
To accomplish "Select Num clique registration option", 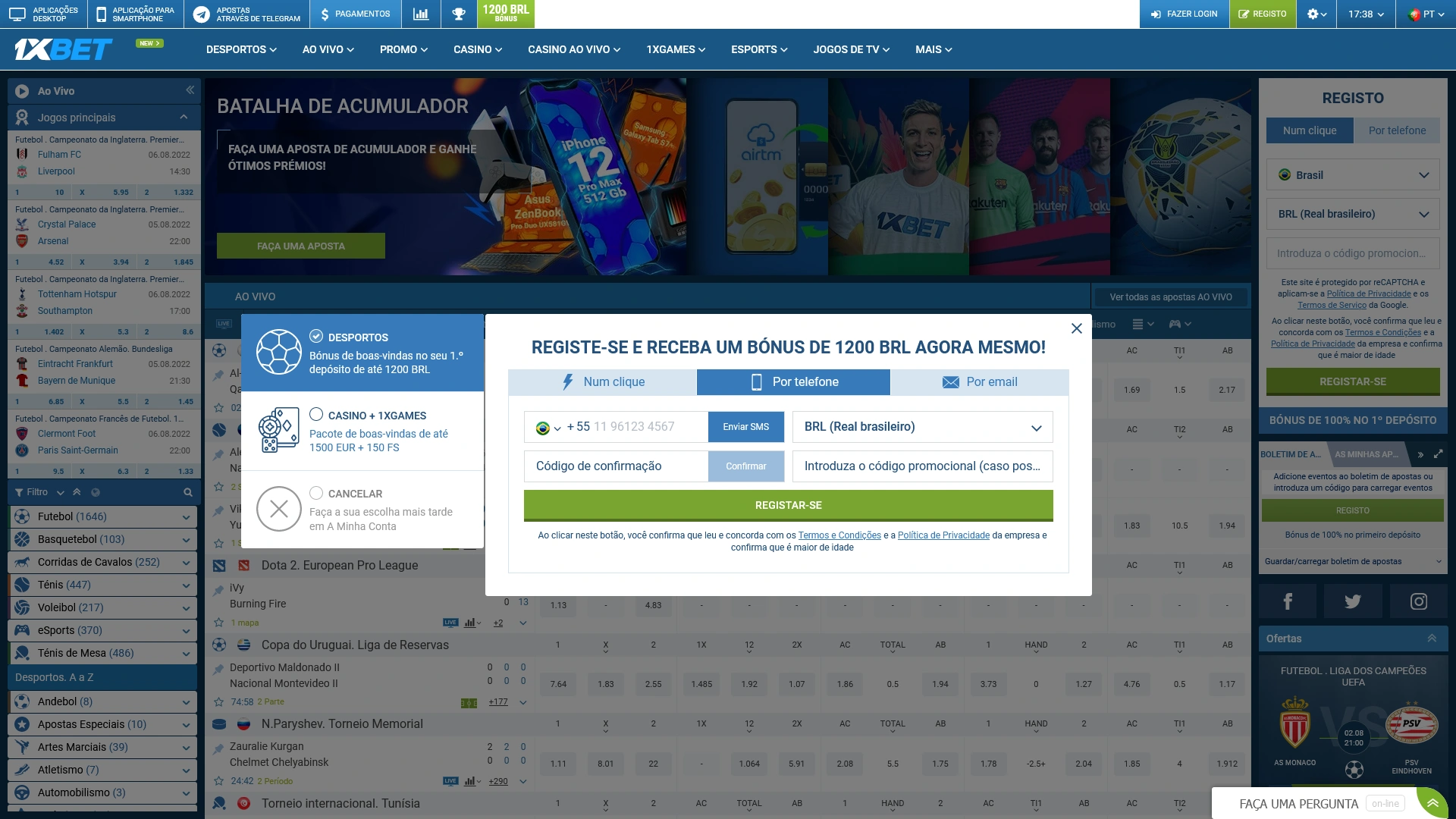I will tap(602, 381).
